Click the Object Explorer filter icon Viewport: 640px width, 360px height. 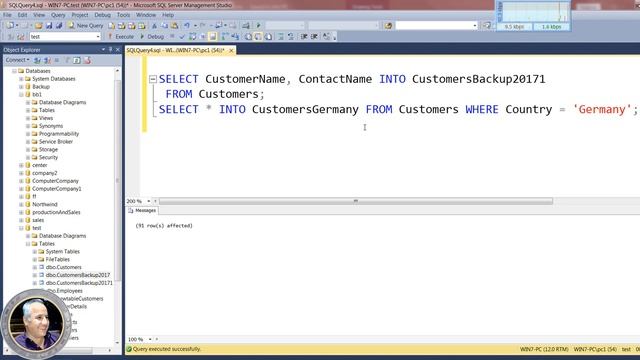click(x=67, y=60)
